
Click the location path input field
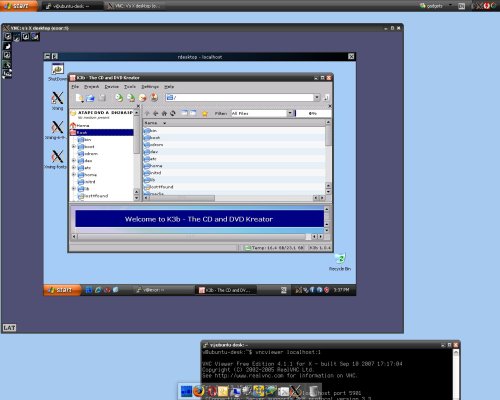tap(239, 98)
